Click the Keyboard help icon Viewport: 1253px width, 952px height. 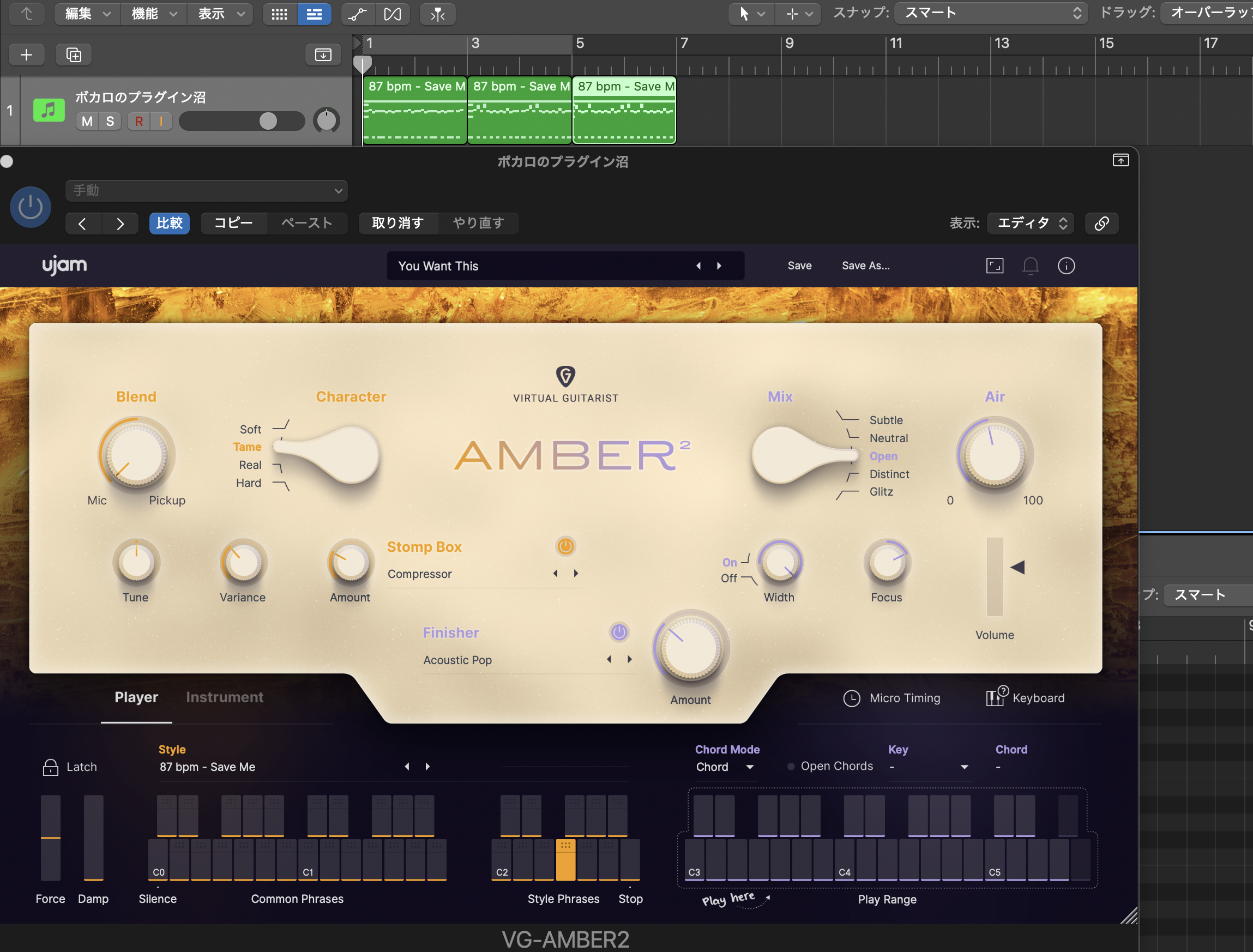coord(997,696)
